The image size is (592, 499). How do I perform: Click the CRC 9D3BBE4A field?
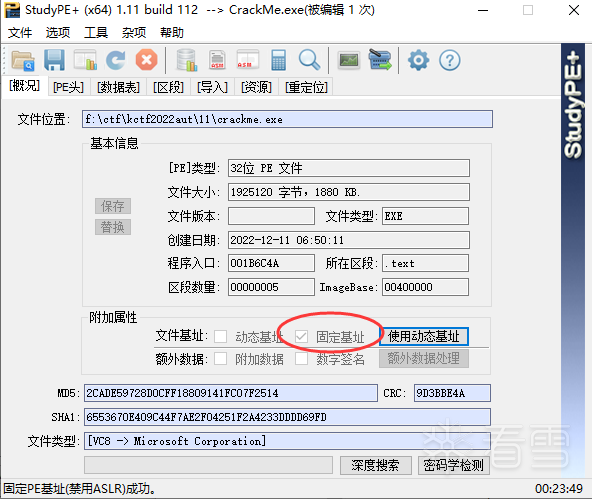pos(452,393)
